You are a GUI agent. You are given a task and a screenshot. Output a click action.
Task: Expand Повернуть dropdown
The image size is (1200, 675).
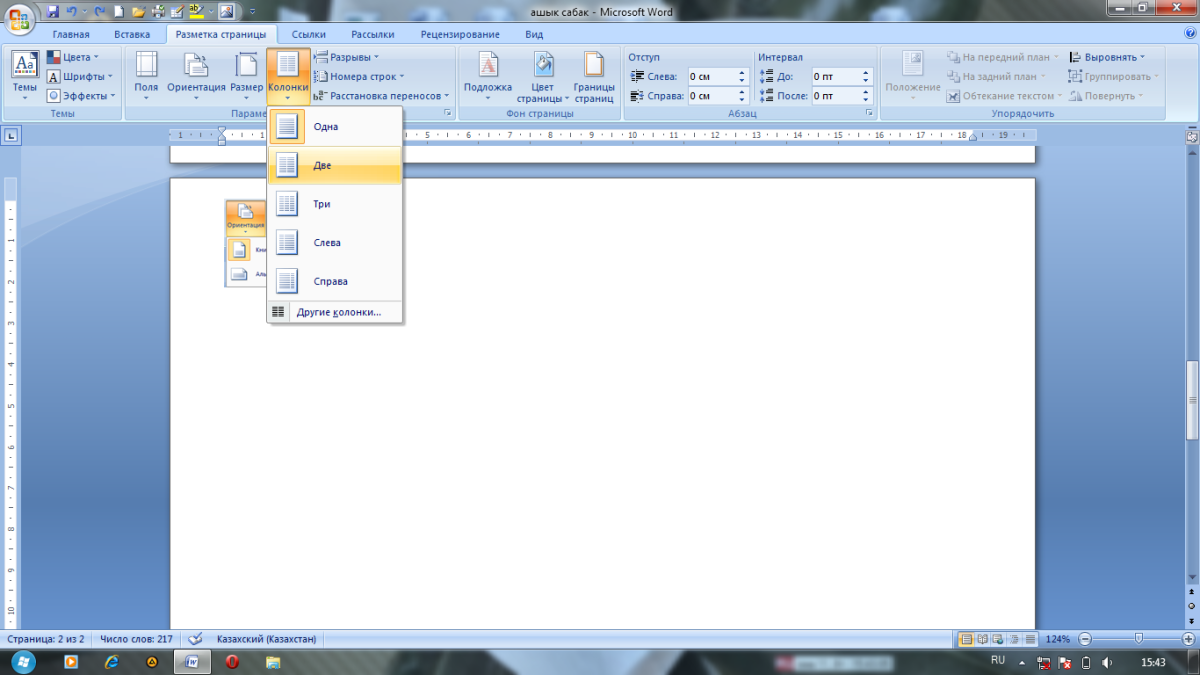[1106, 96]
